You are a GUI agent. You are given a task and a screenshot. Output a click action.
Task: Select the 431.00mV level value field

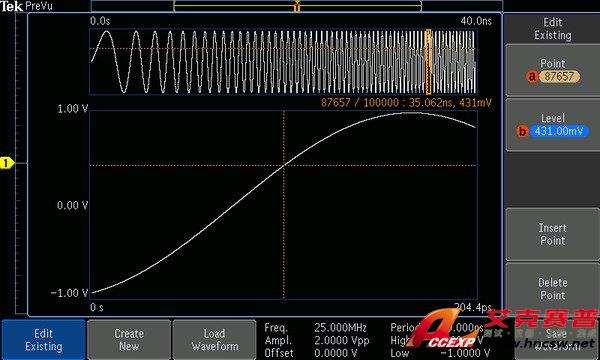(559, 132)
